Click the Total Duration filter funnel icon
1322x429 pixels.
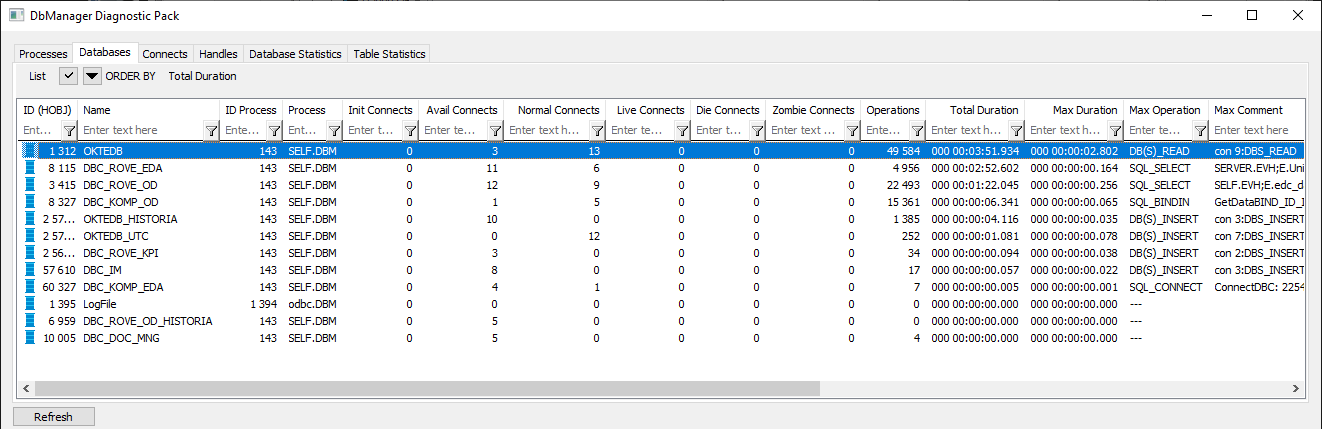point(1015,131)
